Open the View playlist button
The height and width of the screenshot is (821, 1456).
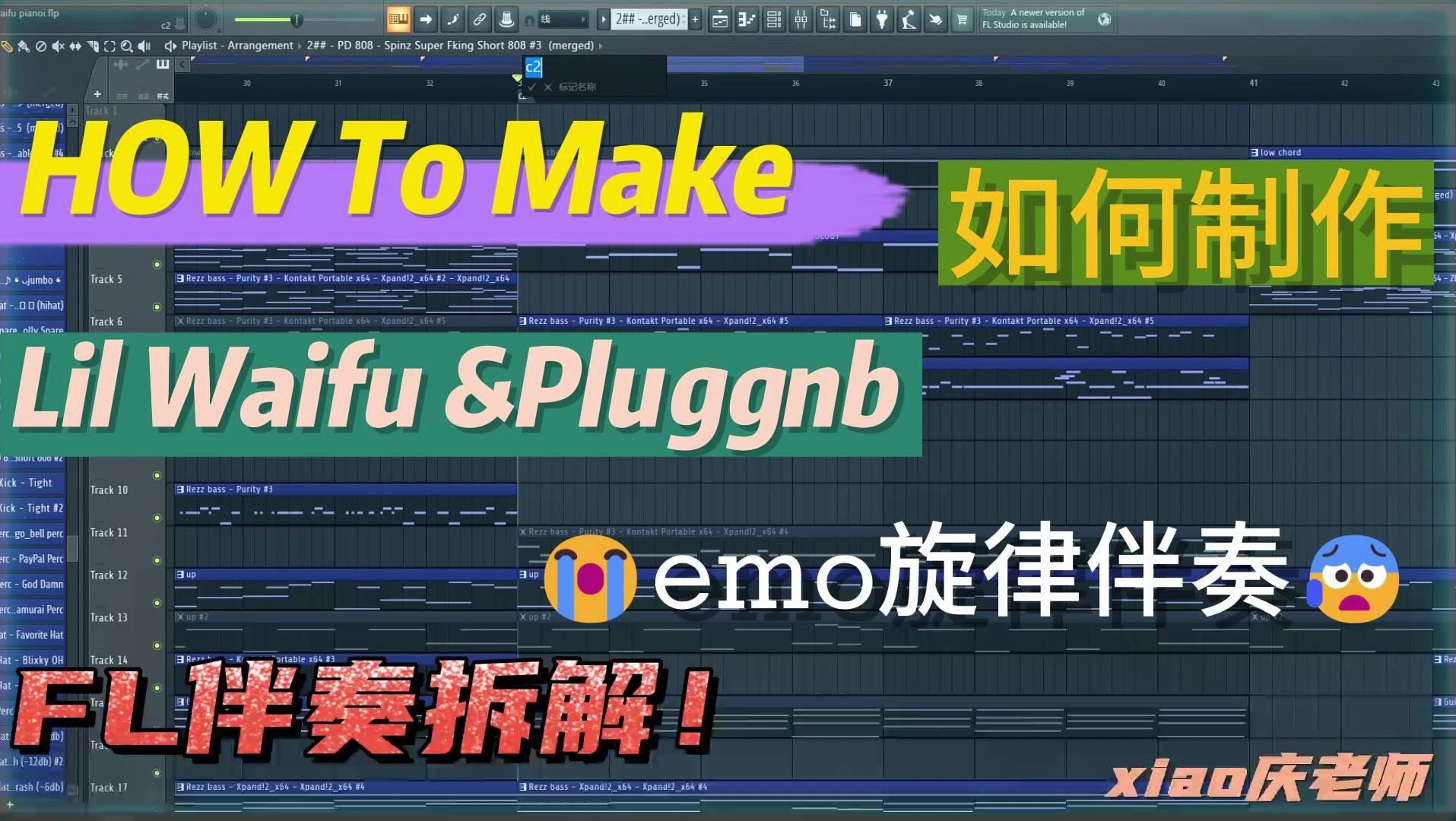(x=719, y=20)
